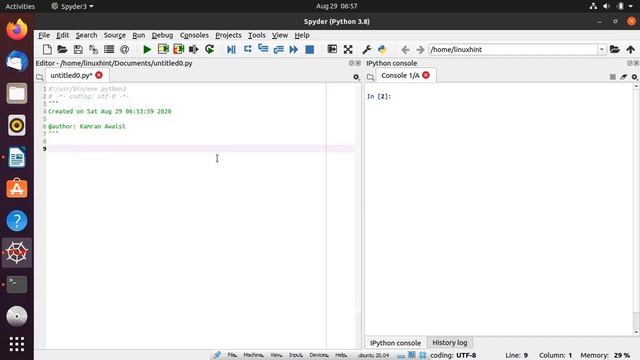The width and height of the screenshot is (640, 360).
Task: Click the debugger Continue execution icon
Action: pos(293,49)
